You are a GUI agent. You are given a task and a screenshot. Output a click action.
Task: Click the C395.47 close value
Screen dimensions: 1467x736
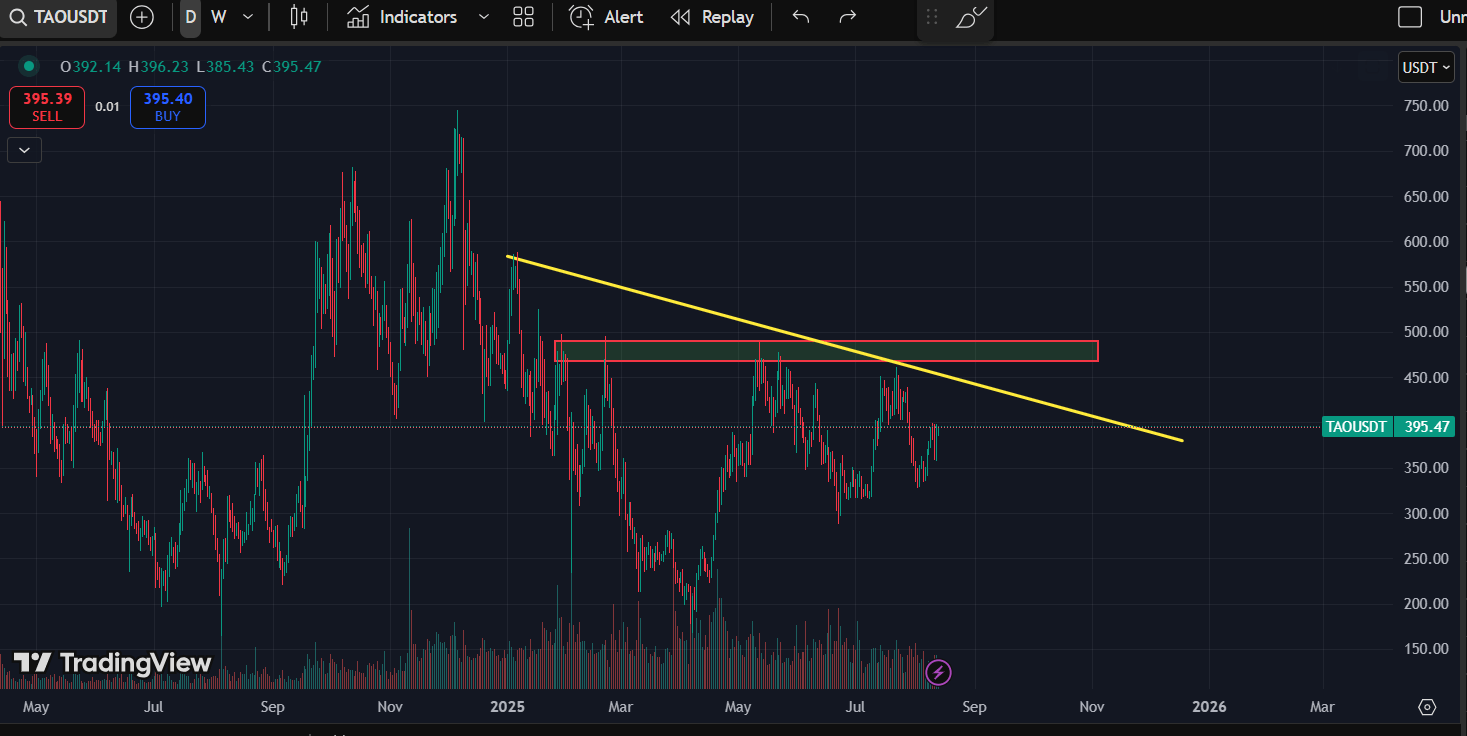click(x=291, y=67)
